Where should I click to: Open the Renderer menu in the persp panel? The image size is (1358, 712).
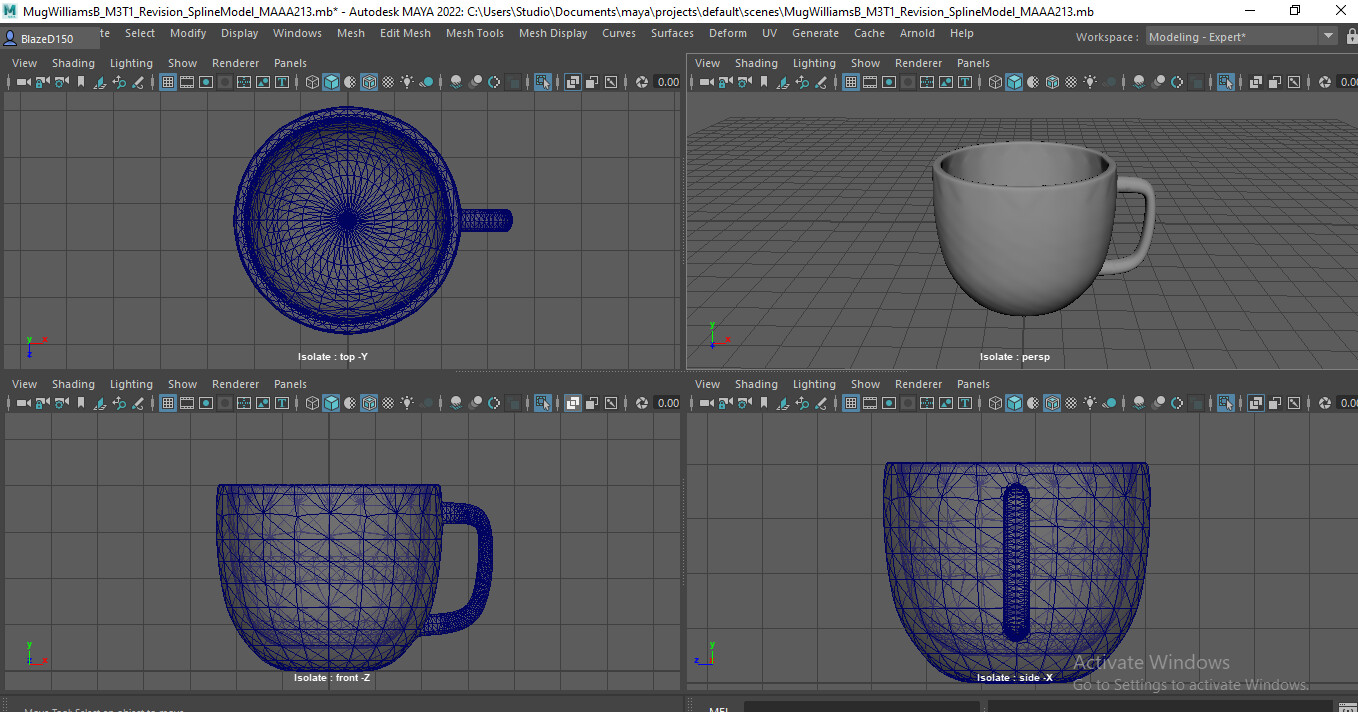pyautogui.click(x=918, y=62)
